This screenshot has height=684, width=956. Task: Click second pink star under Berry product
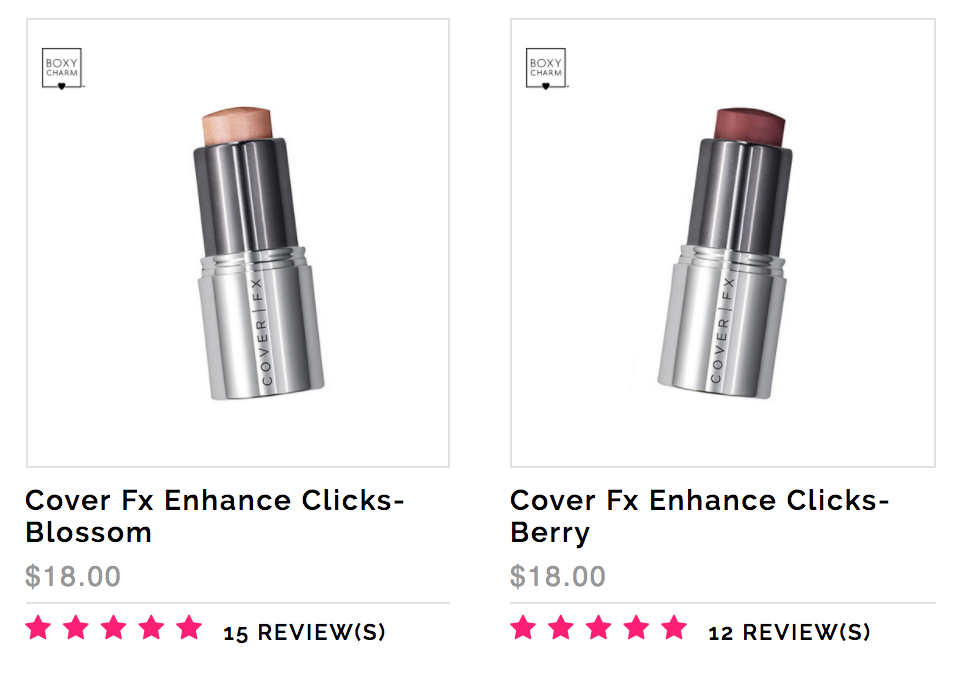pos(561,628)
